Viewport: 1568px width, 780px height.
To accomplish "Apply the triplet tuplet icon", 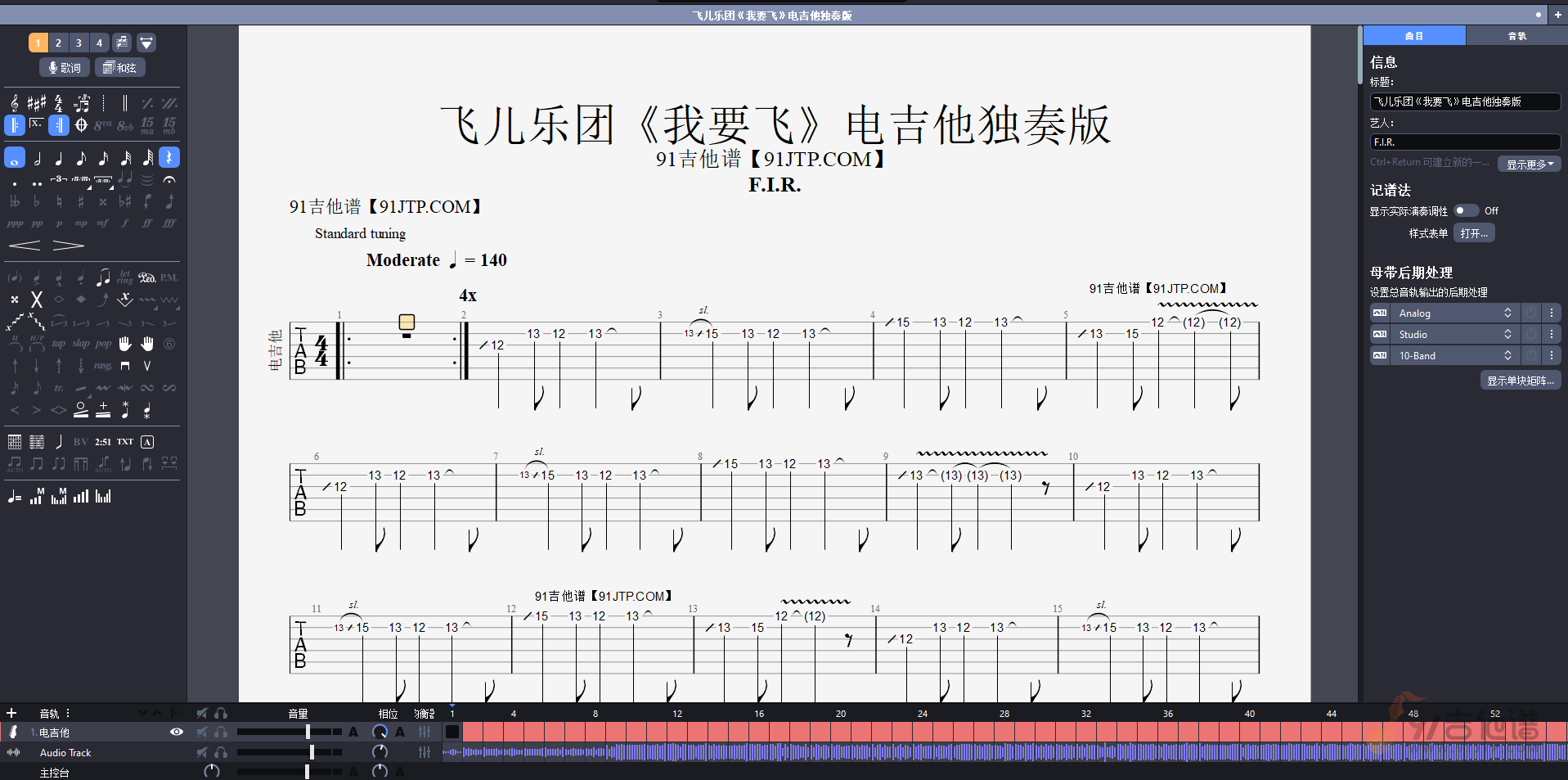I will pos(59,179).
